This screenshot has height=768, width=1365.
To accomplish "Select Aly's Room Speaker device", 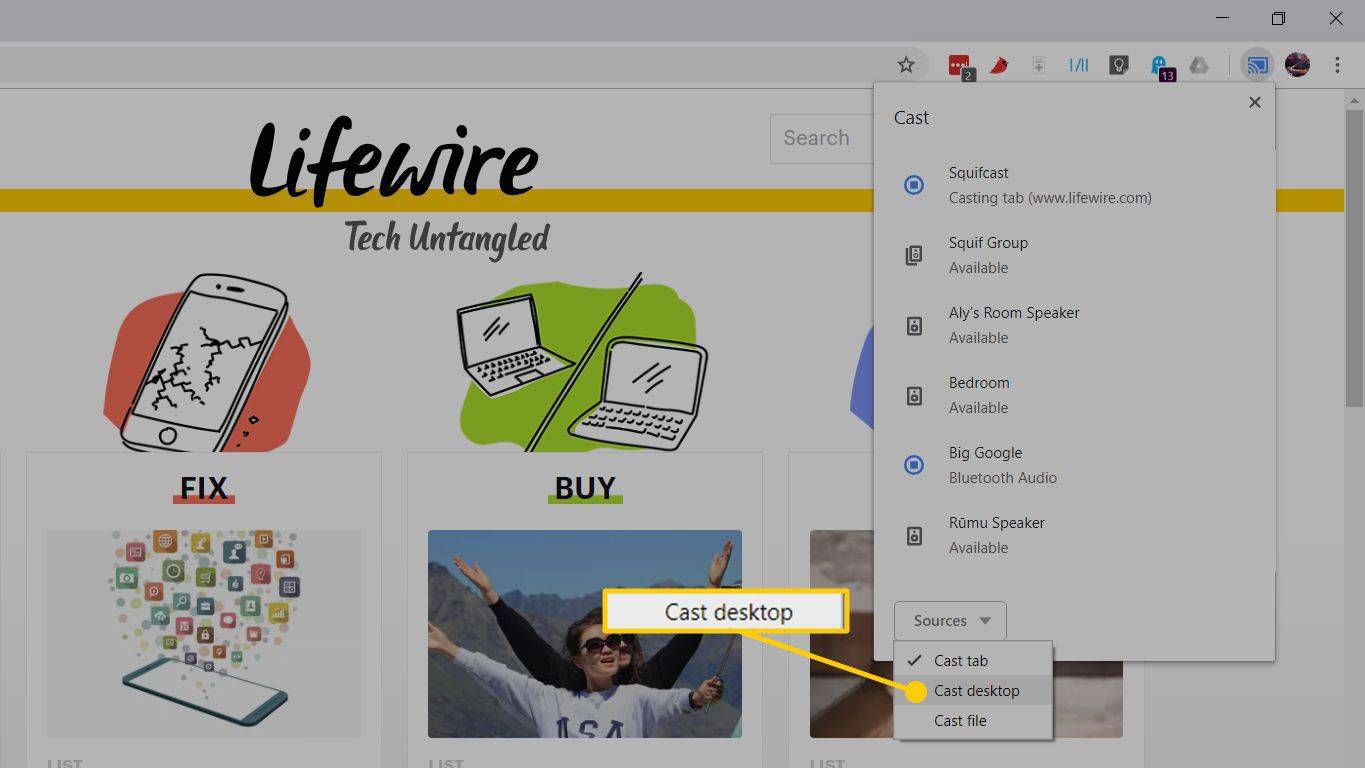I will tap(1014, 313).
